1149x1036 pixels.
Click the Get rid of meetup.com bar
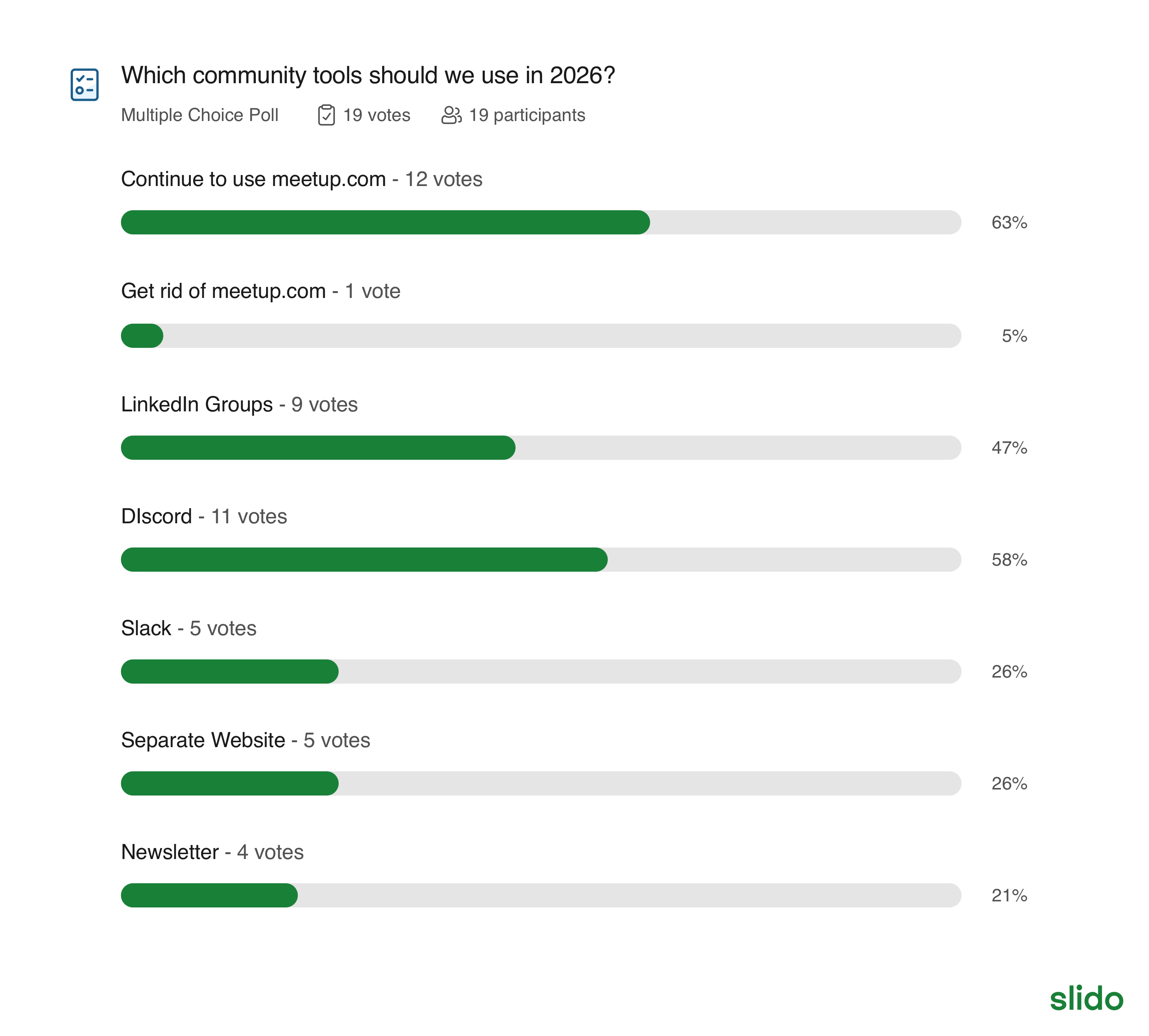tap(540, 336)
